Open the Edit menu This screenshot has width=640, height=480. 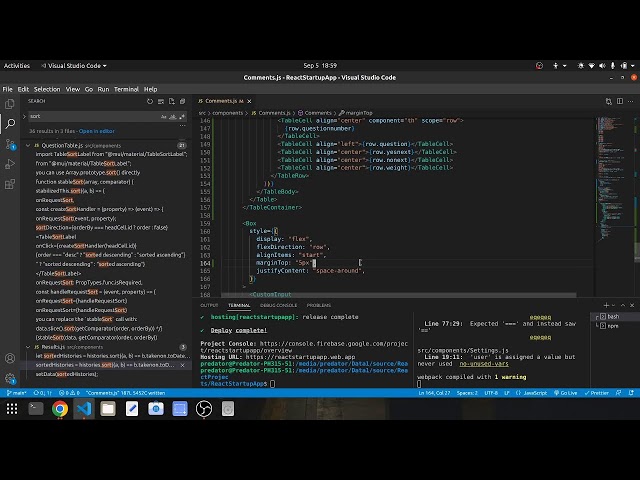click(x=23, y=89)
